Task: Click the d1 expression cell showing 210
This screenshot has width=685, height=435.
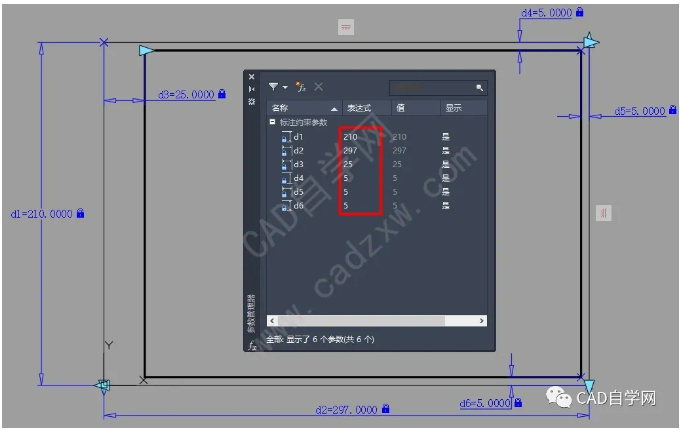Action: point(350,137)
